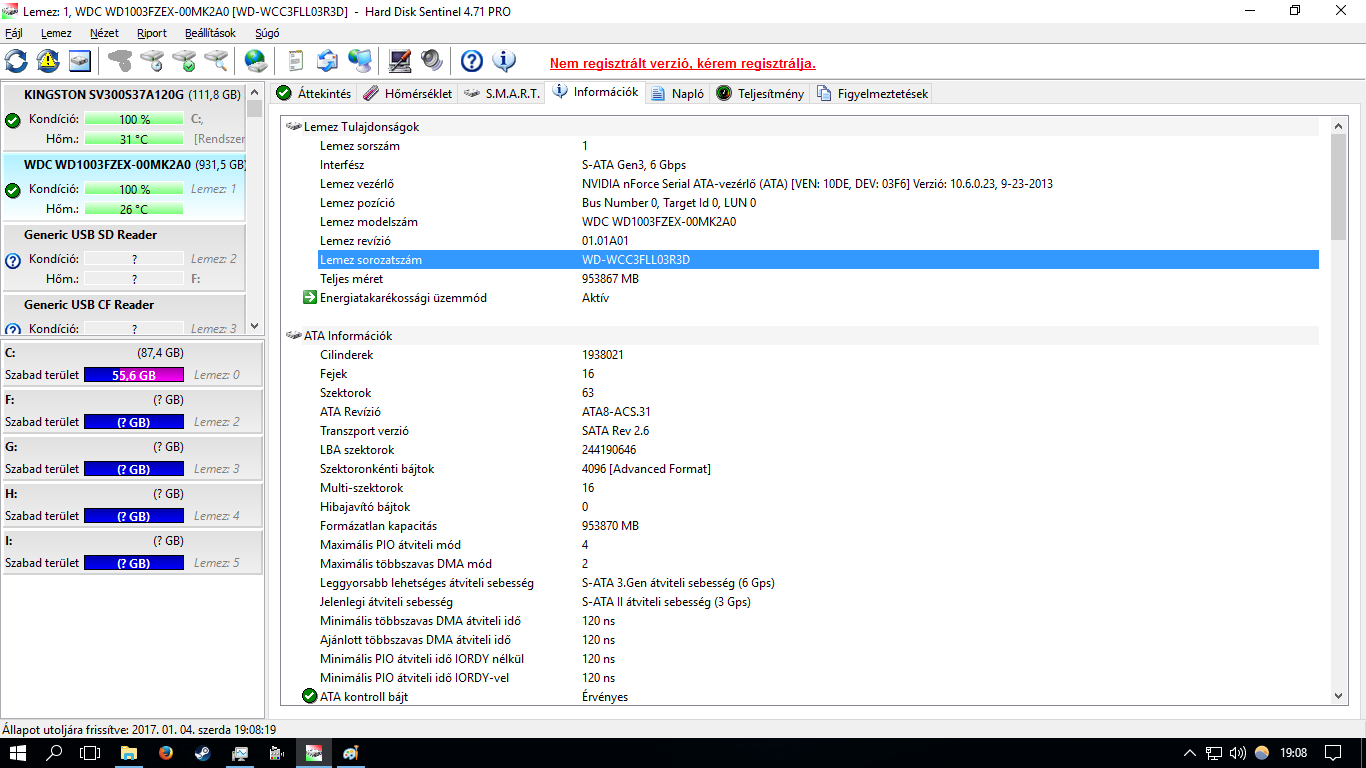Click the refresh disk status toolbar icon
The width and height of the screenshot is (1366, 768).
16,61
